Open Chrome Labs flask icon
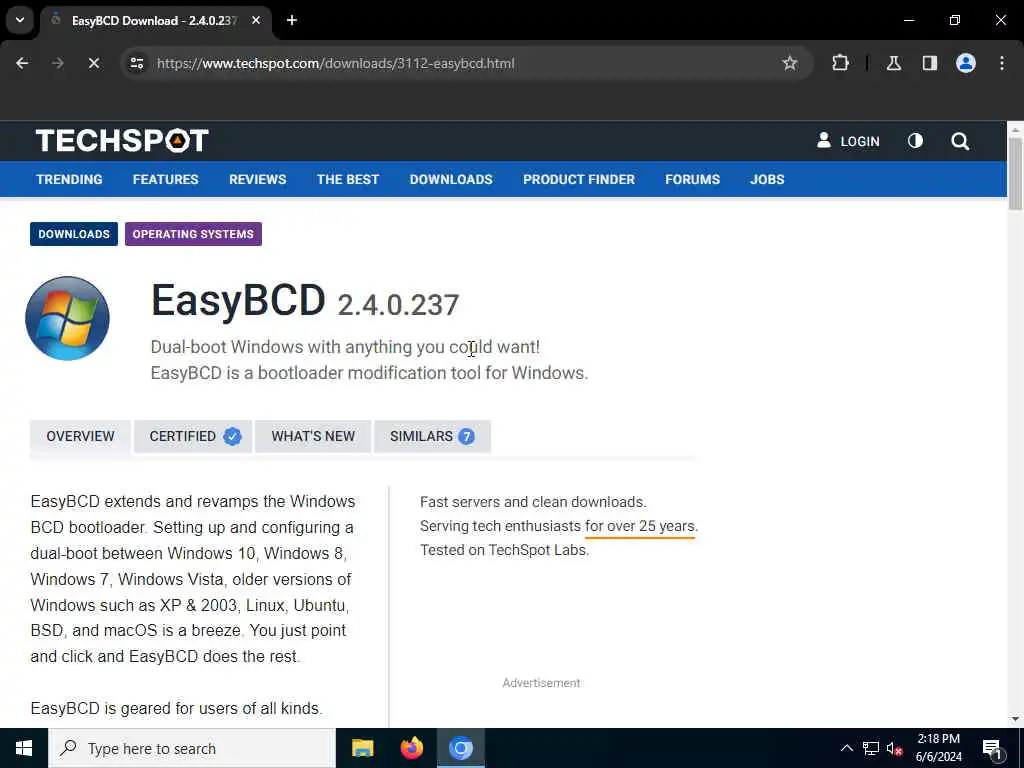Image resolution: width=1024 pixels, height=768 pixels. pyautogui.click(x=894, y=63)
